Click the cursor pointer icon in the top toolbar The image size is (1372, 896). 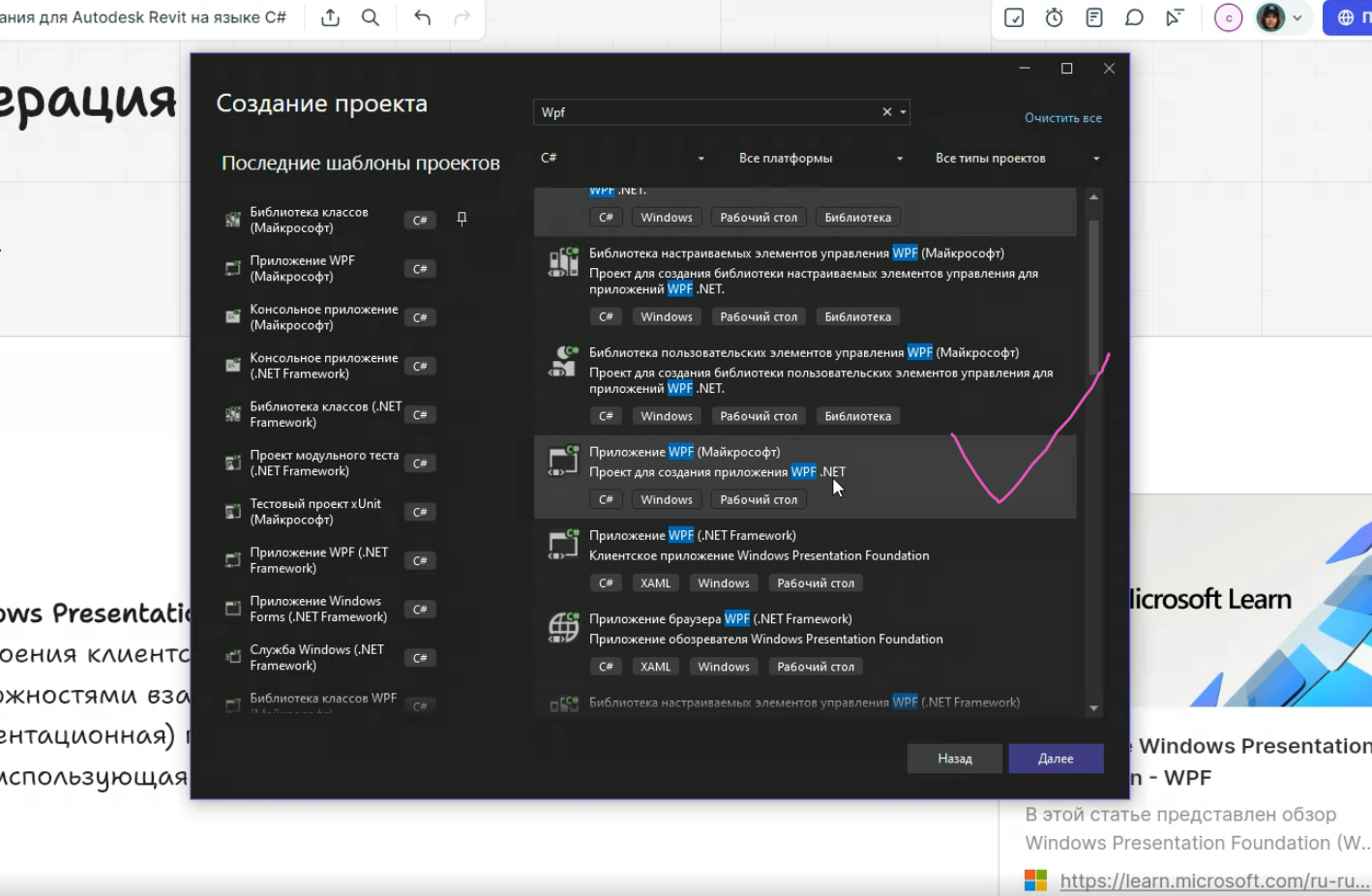click(x=1174, y=17)
